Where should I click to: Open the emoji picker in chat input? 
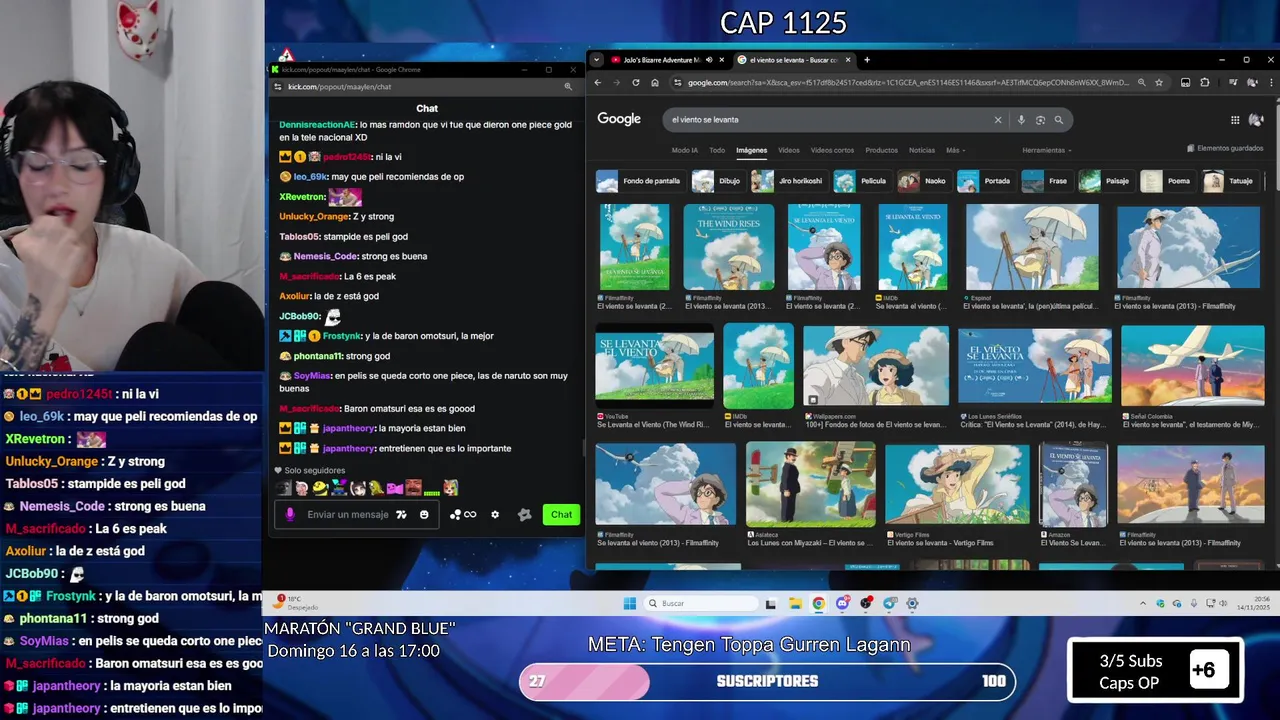[x=424, y=515]
